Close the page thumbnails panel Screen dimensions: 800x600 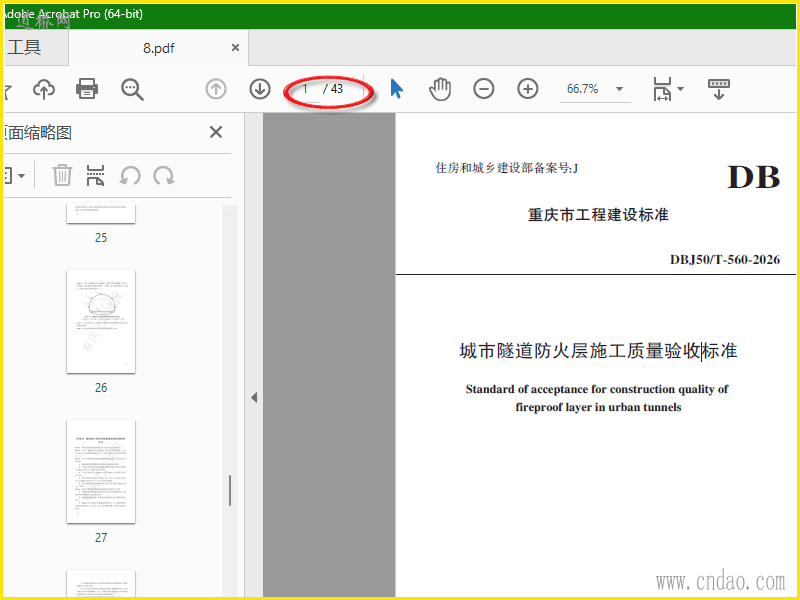[x=216, y=132]
